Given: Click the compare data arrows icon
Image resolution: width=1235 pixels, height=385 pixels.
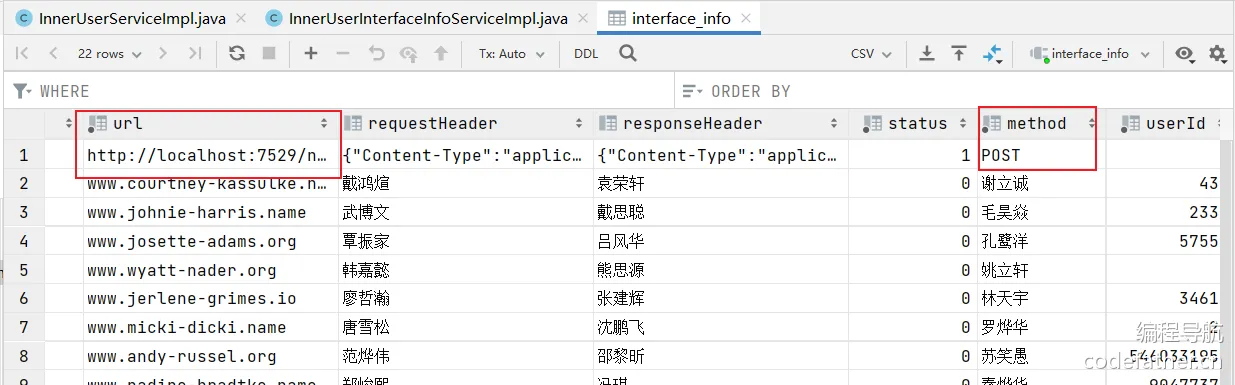Looking at the screenshot, I should click(x=992, y=54).
